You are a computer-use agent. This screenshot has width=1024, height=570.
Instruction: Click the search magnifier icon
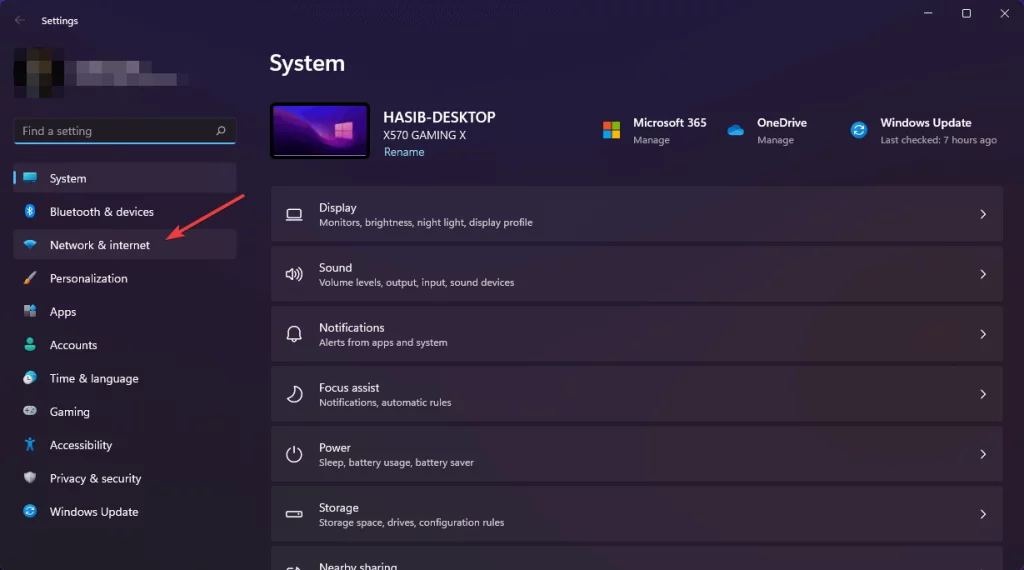pyautogui.click(x=221, y=131)
